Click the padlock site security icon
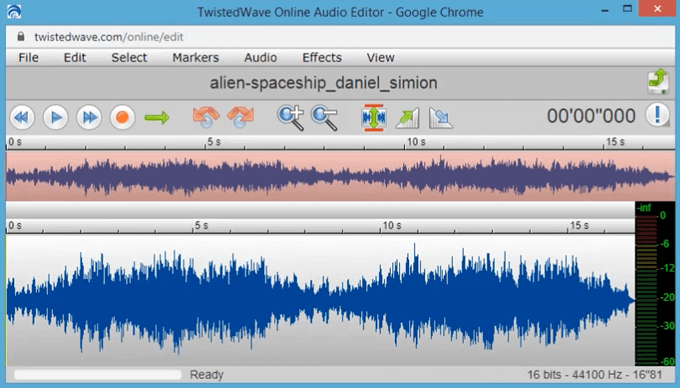680x388 pixels. click(x=20, y=36)
